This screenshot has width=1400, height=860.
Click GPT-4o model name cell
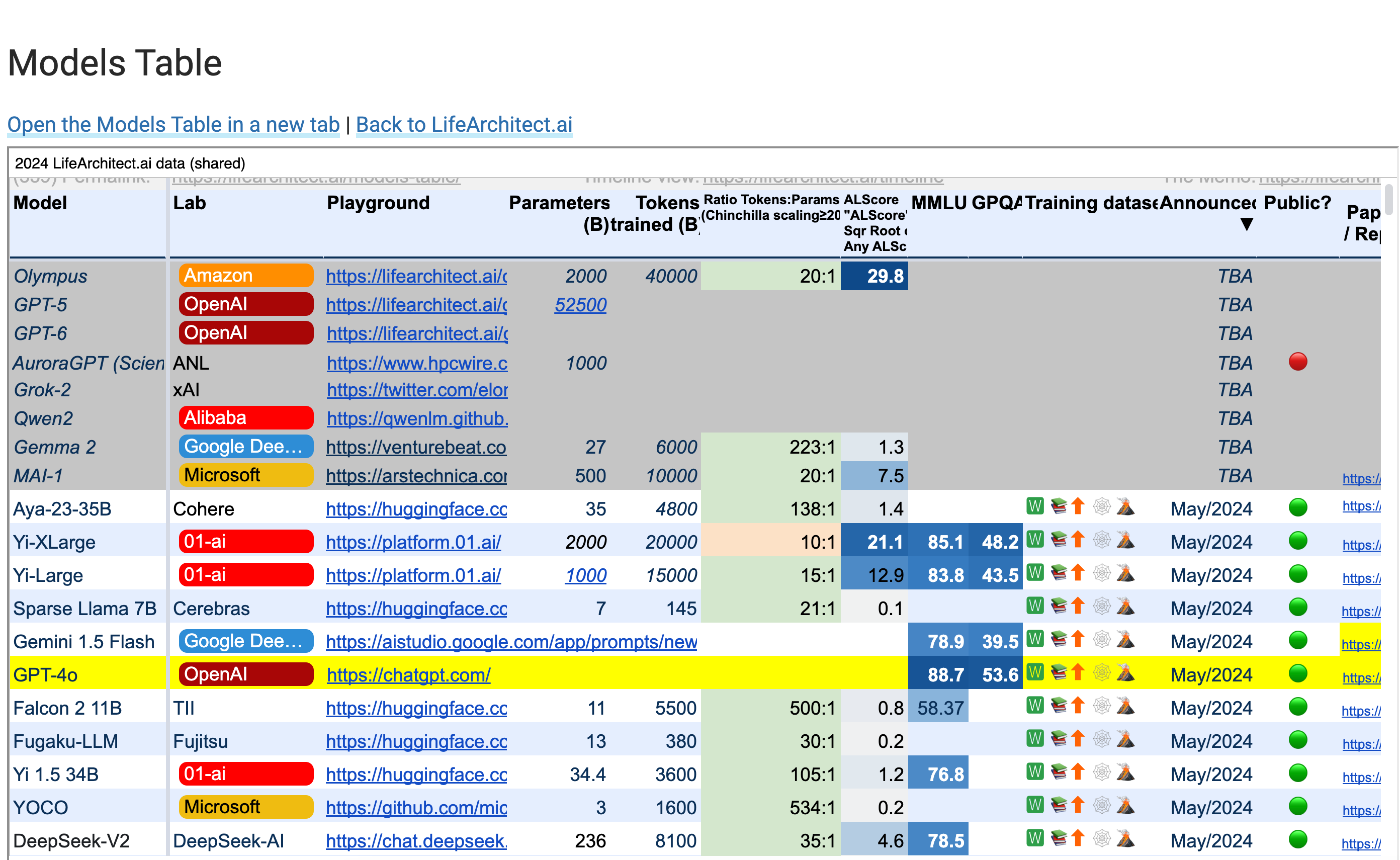89,672
